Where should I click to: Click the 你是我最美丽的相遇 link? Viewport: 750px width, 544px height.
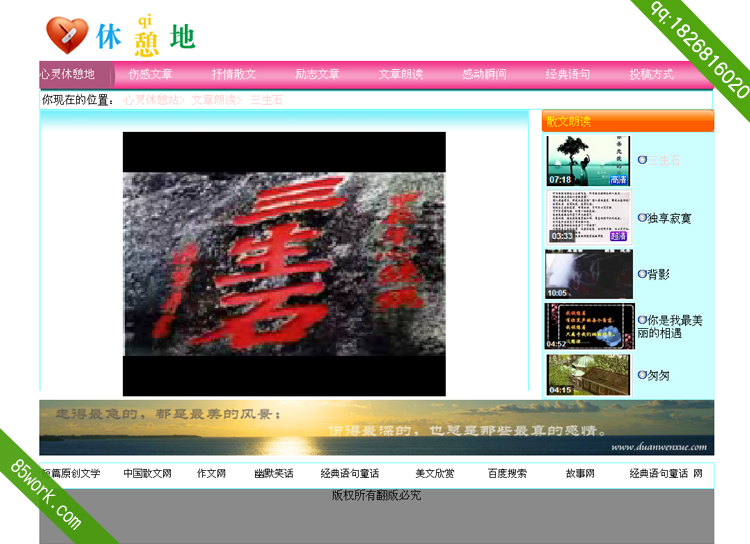pos(670,327)
